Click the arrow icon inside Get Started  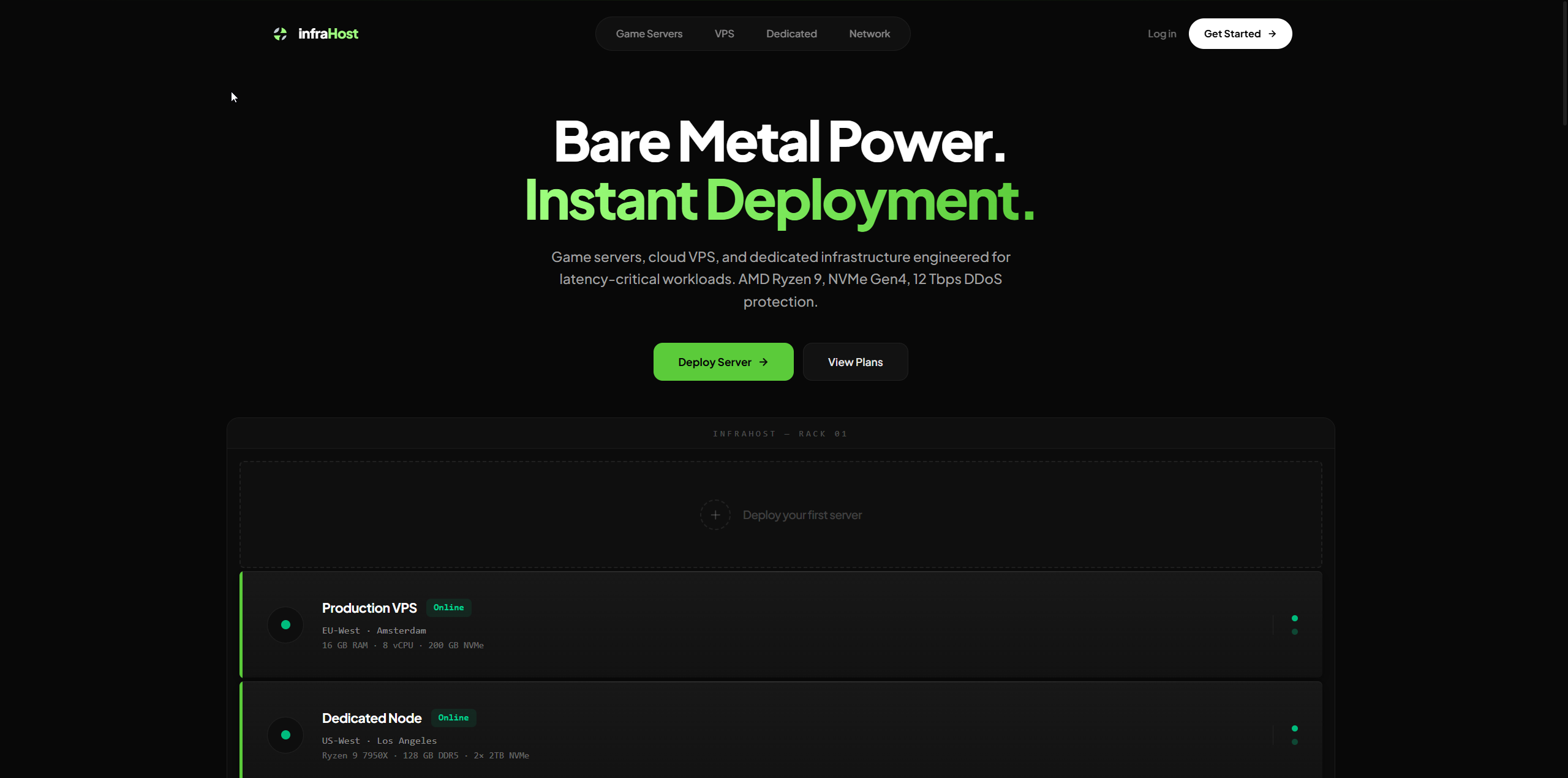[x=1273, y=34]
